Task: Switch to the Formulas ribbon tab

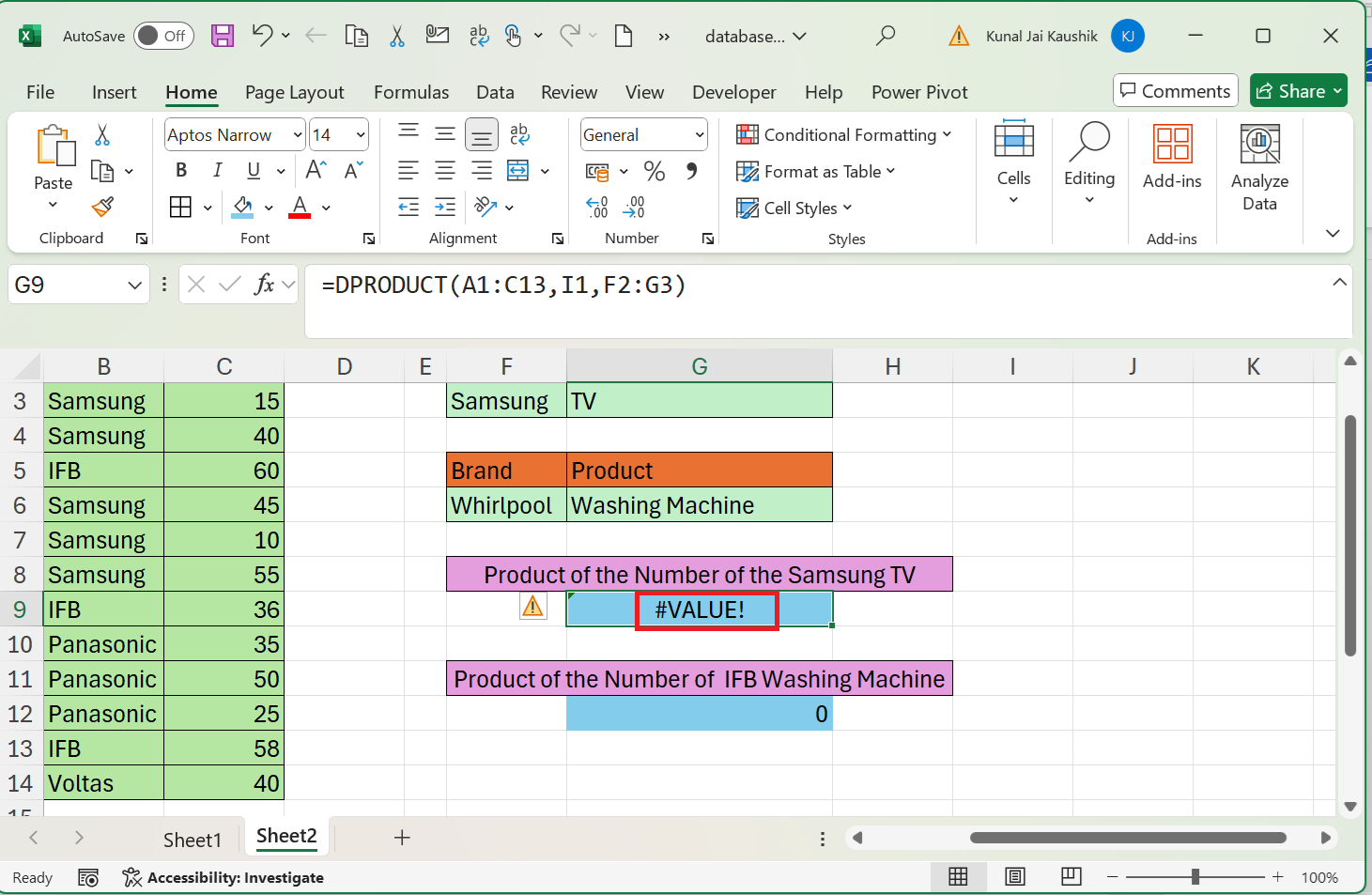Action: click(x=411, y=92)
